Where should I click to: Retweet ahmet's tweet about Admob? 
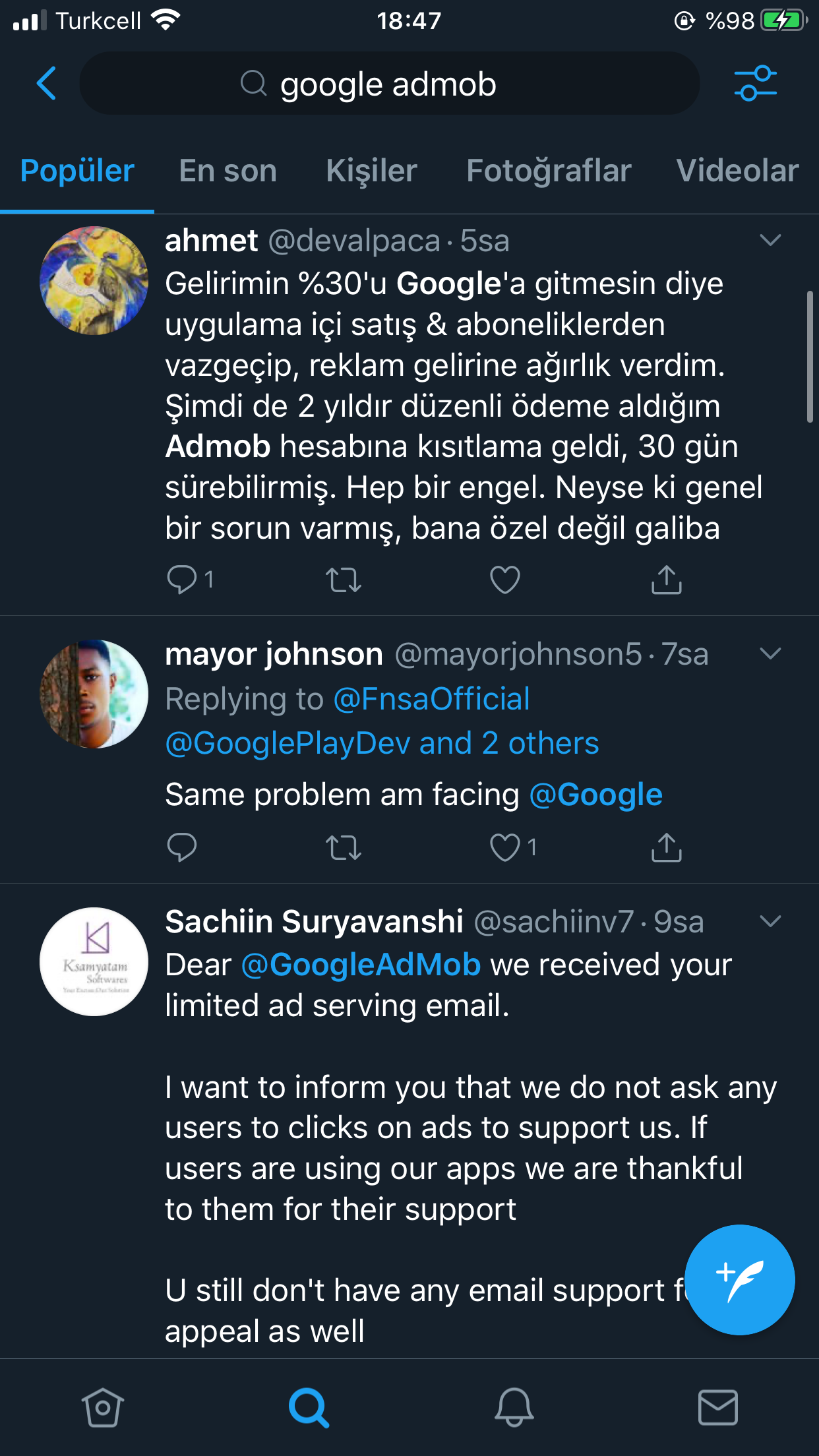point(344,580)
